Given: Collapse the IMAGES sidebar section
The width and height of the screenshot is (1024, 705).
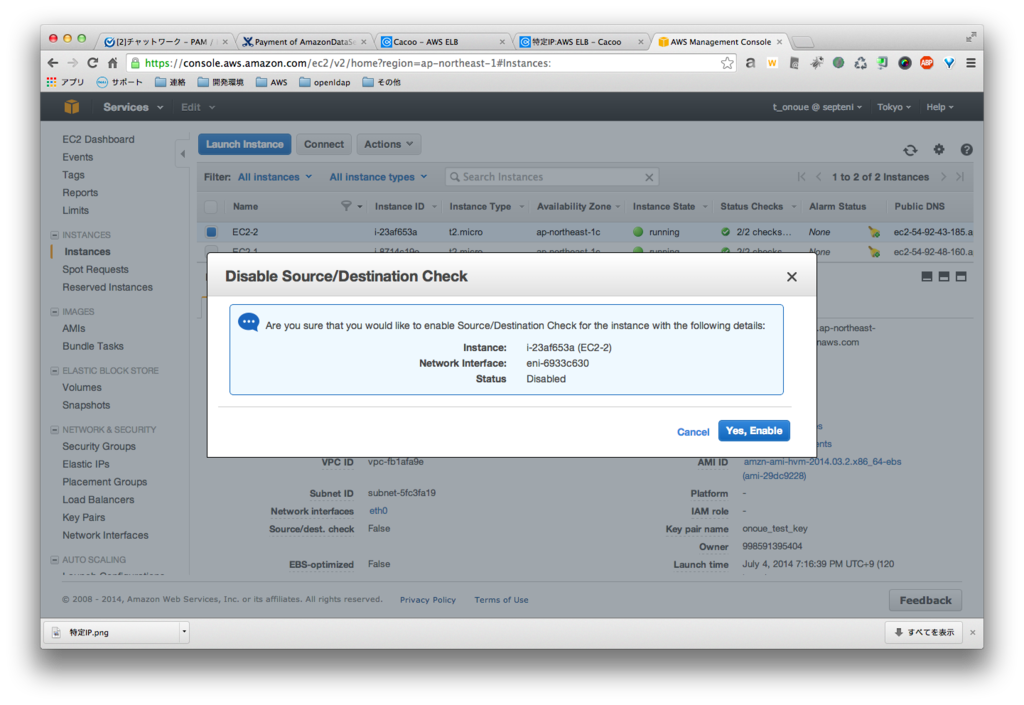Looking at the screenshot, I should (55, 312).
